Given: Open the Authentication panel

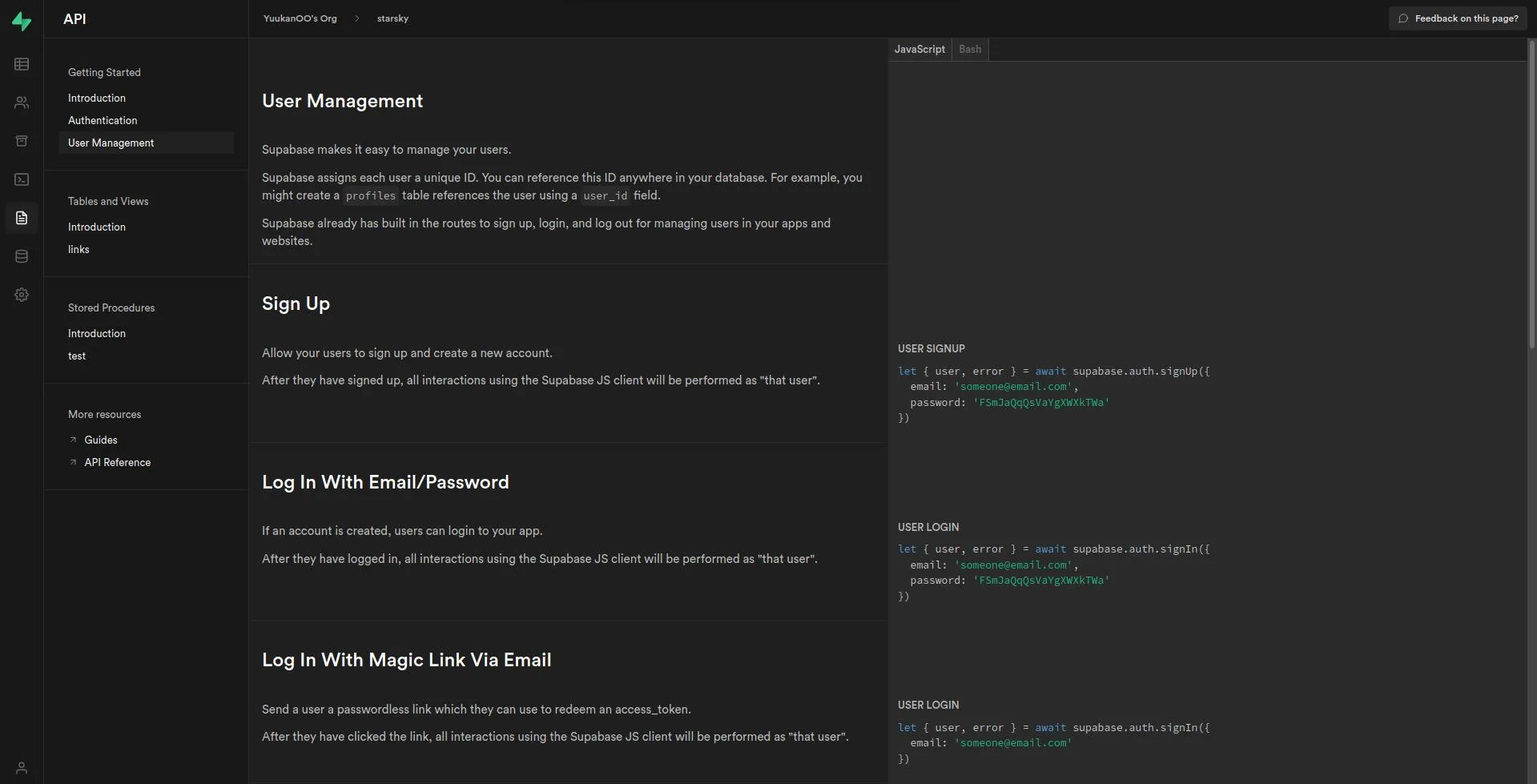Looking at the screenshot, I should (21, 102).
